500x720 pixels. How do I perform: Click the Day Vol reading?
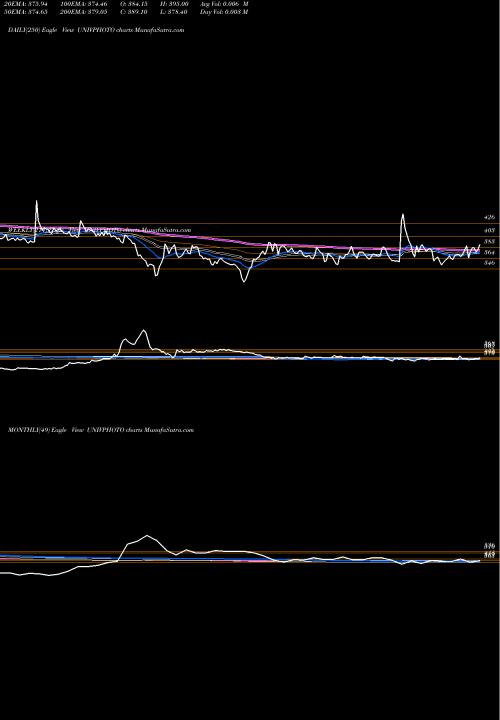point(224,12)
